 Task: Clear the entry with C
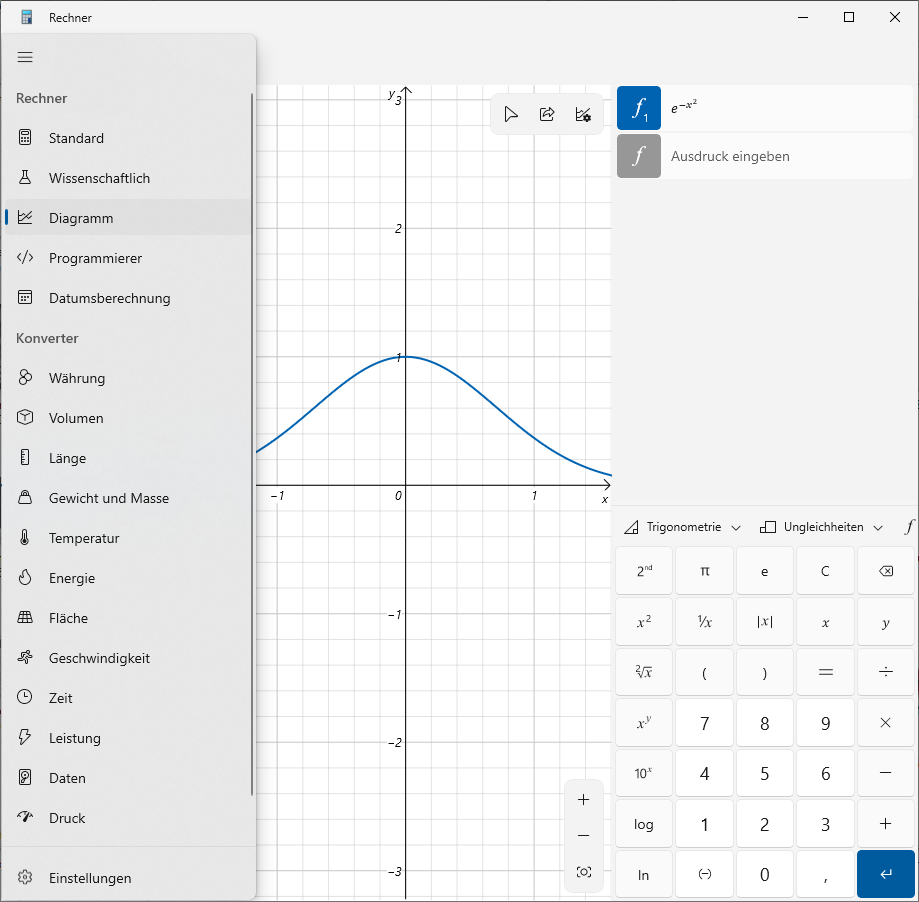point(825,571)
